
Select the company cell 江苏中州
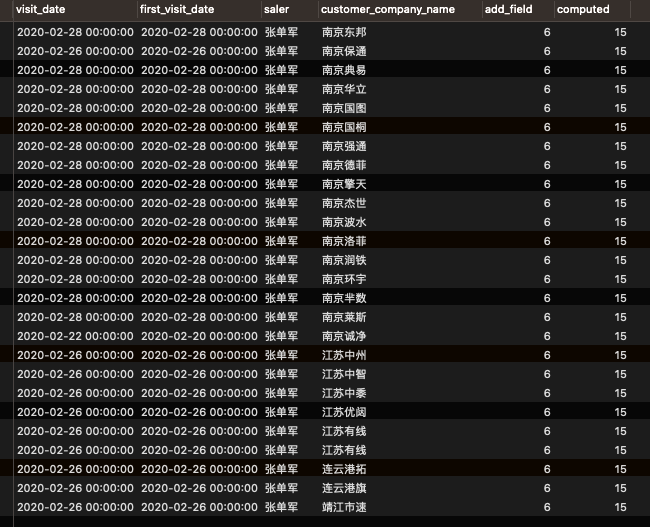pos(344,355)
